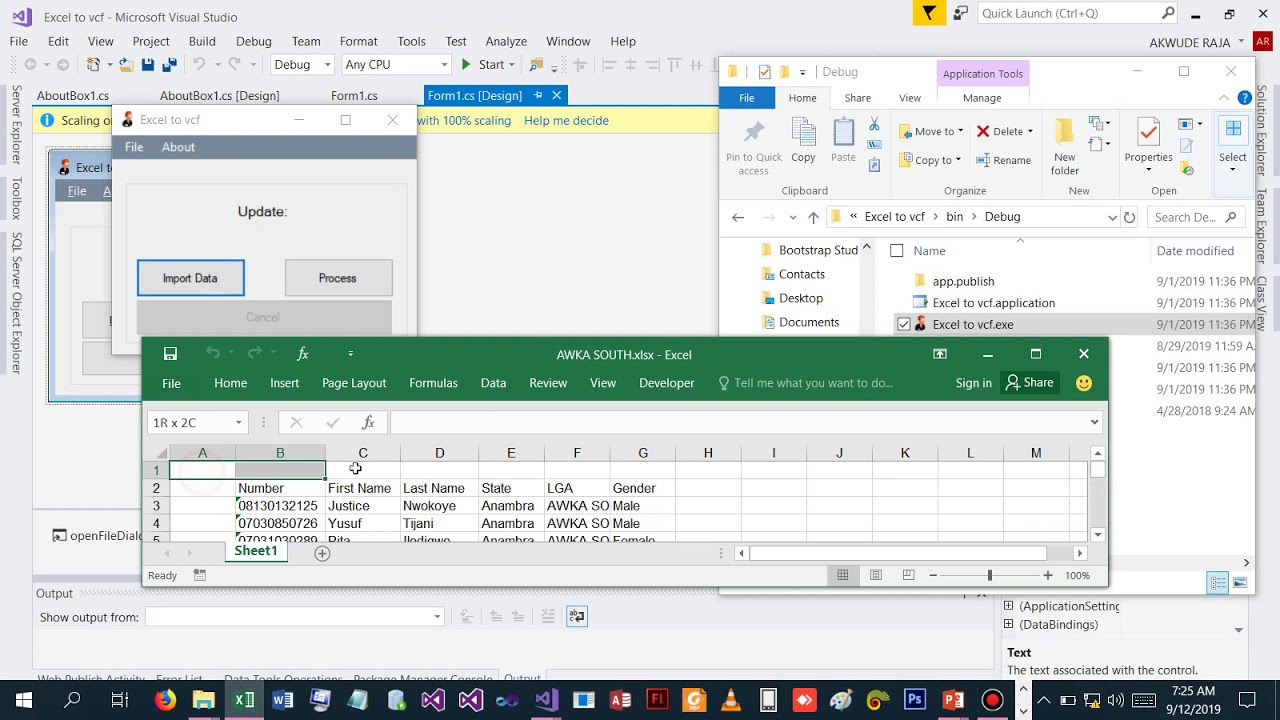Screen dimensions: 1280x720
Task: Expand the DataBindings property node
Action: [x=1008, y=624]
